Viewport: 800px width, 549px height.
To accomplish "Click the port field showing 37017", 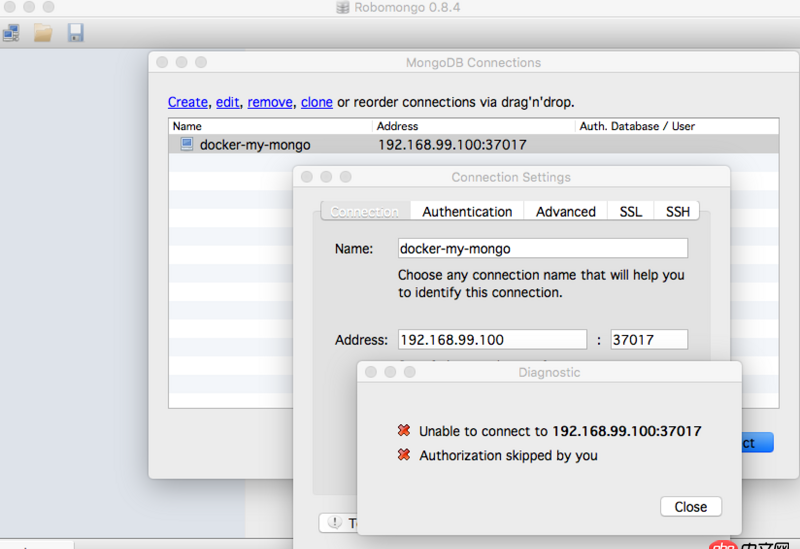I will pos(649,339).
